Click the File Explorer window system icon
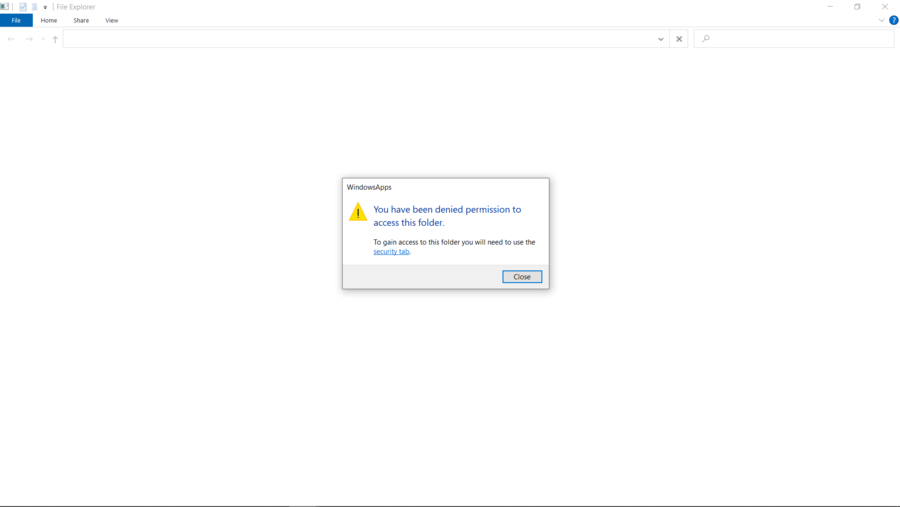The height and width of the screenshot is (507, 900). [5, 7]
